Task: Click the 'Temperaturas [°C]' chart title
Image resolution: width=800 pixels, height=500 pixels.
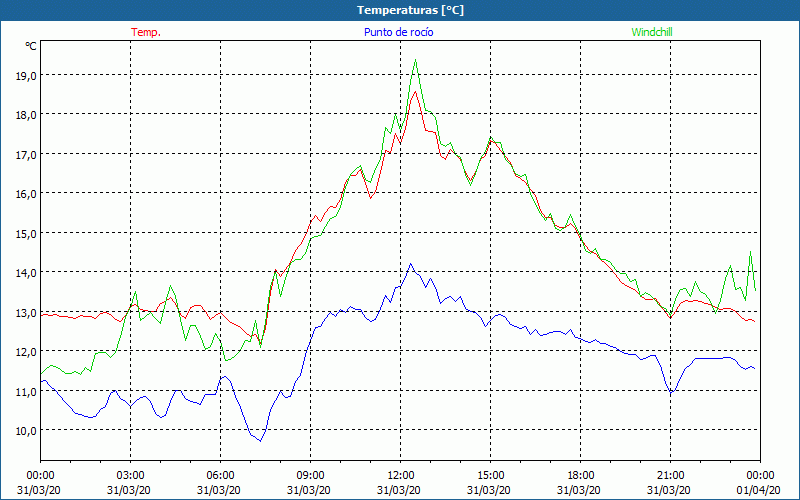Action: coord(410,10)
